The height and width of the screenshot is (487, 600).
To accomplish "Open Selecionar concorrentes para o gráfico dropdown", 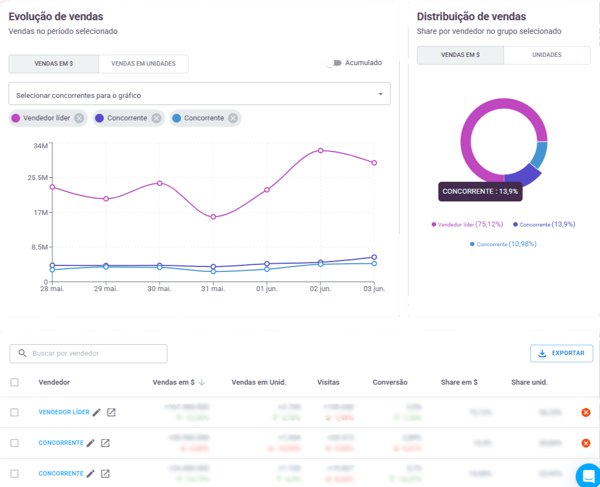I will [x=199, y=94].
